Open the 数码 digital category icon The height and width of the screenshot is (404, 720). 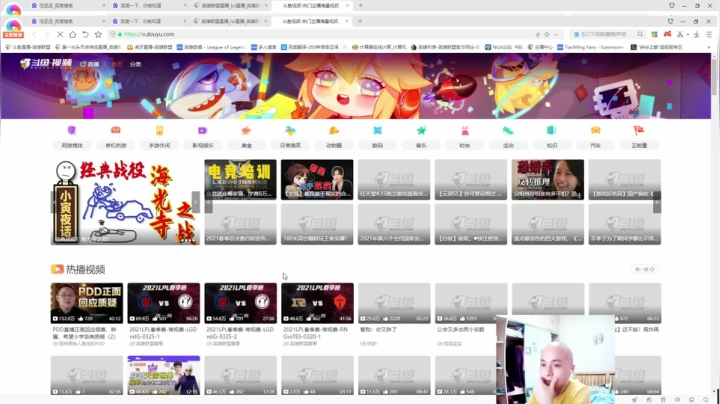coord(377,130)
